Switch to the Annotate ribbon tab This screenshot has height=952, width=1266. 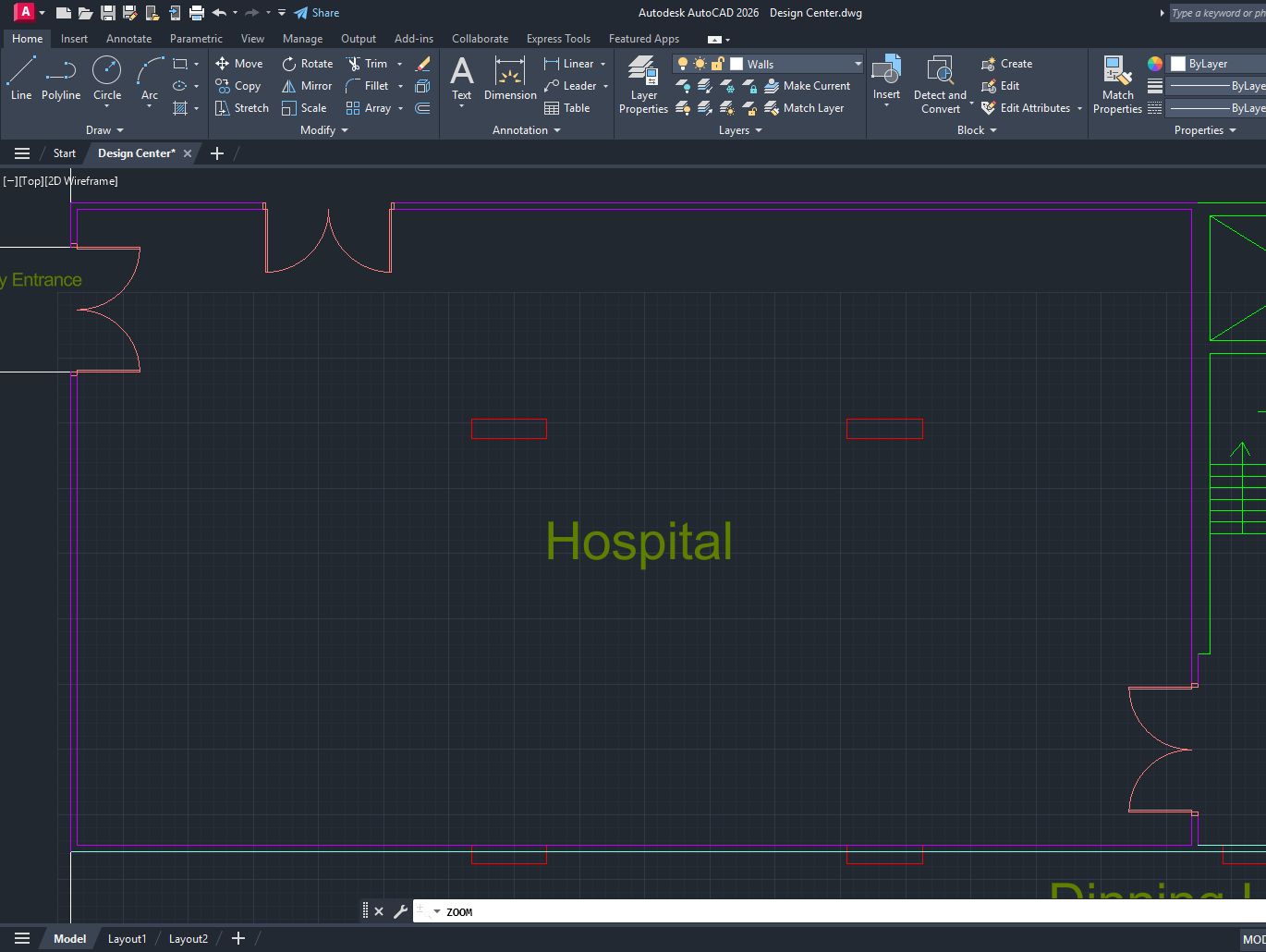tap(128, 39)
